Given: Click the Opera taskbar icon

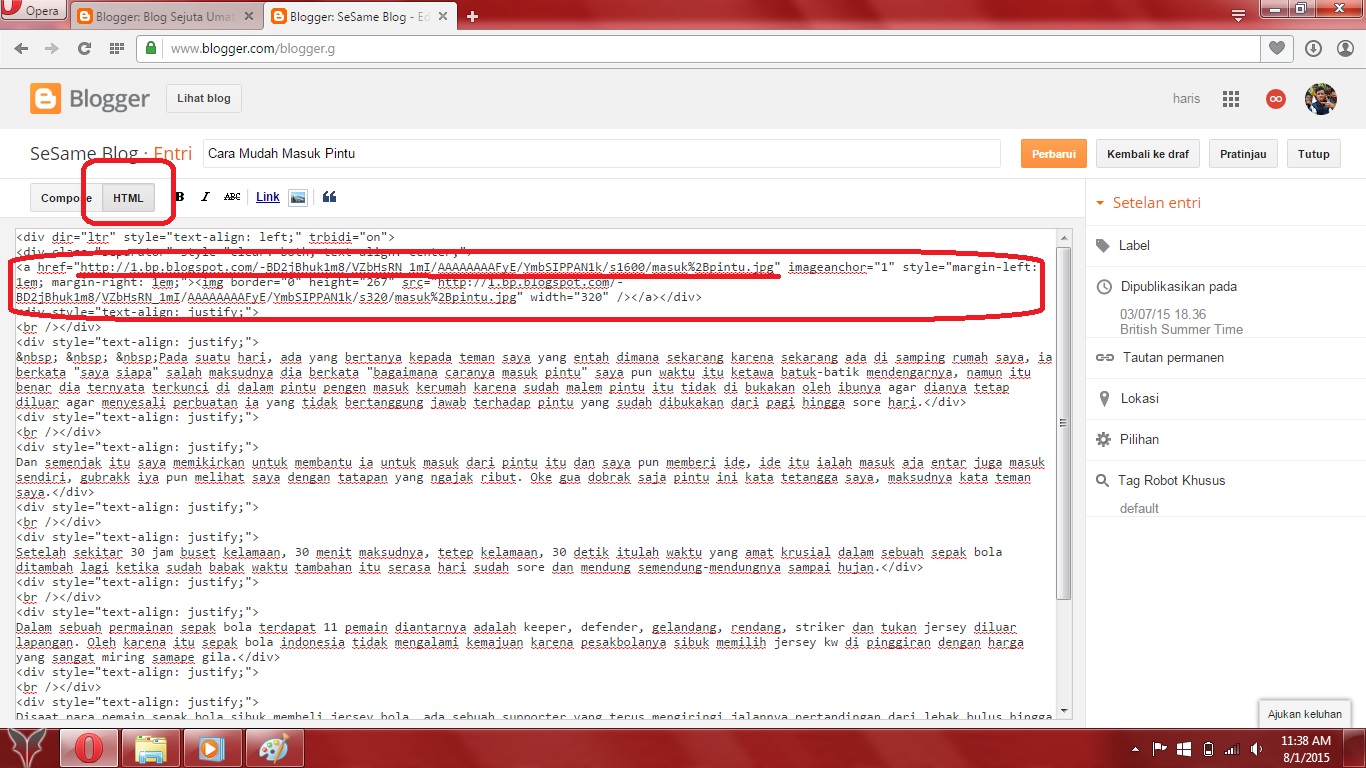Looking at the screenshot, I should click(x=89, y=748).
